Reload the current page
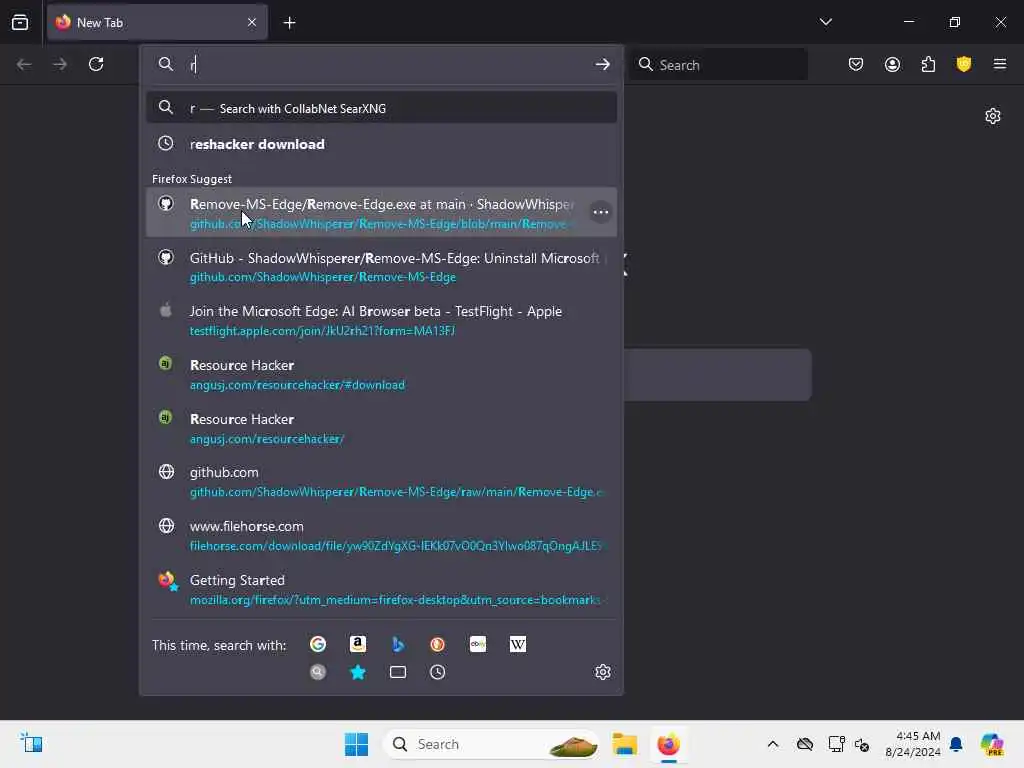The height and width of the screenshot is (768, 1024). (96, 64)
